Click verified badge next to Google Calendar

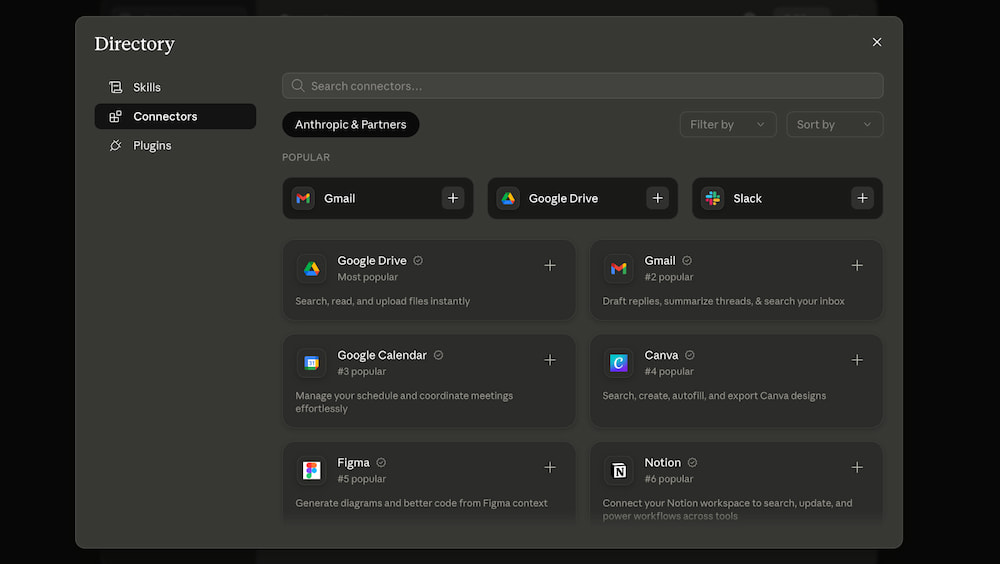click(439, 355)
